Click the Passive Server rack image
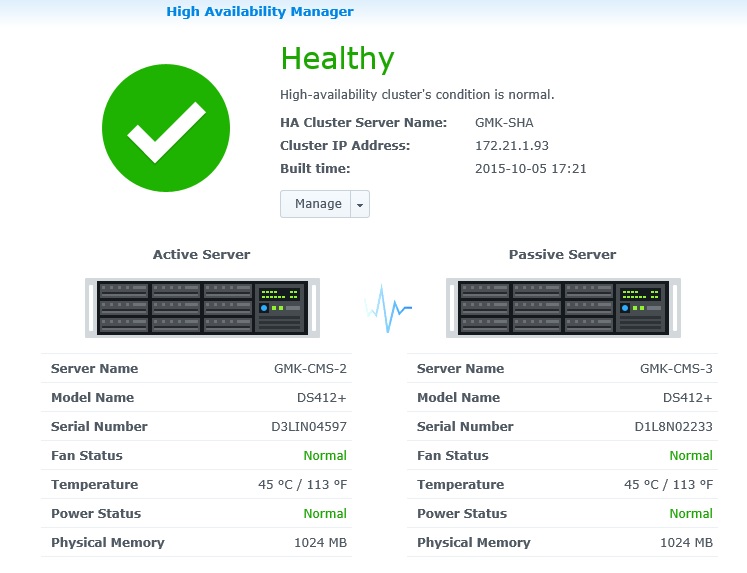This screenshot has height=573, width=747. click(x=563, y=308)
